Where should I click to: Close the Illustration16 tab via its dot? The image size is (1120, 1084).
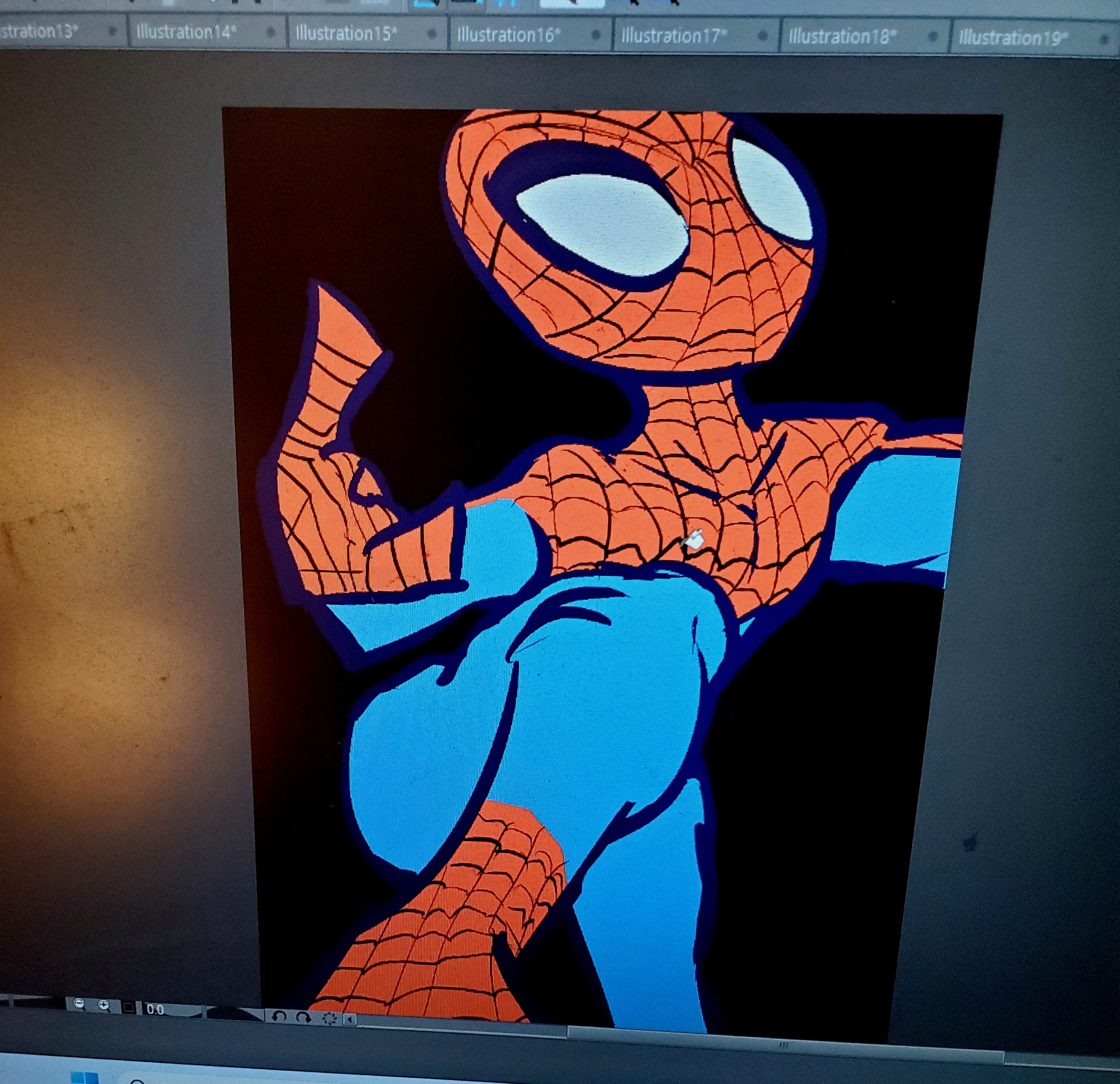point(595,35)
